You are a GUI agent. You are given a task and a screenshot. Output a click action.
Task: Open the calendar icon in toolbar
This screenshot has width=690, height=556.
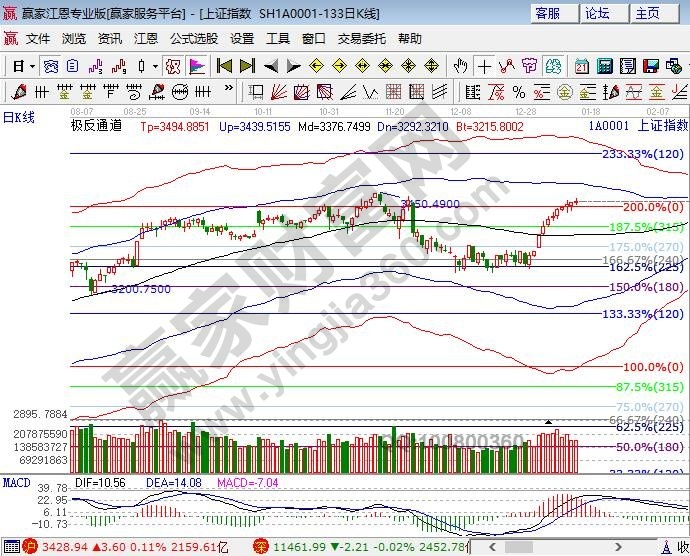[x=582, y=66]
